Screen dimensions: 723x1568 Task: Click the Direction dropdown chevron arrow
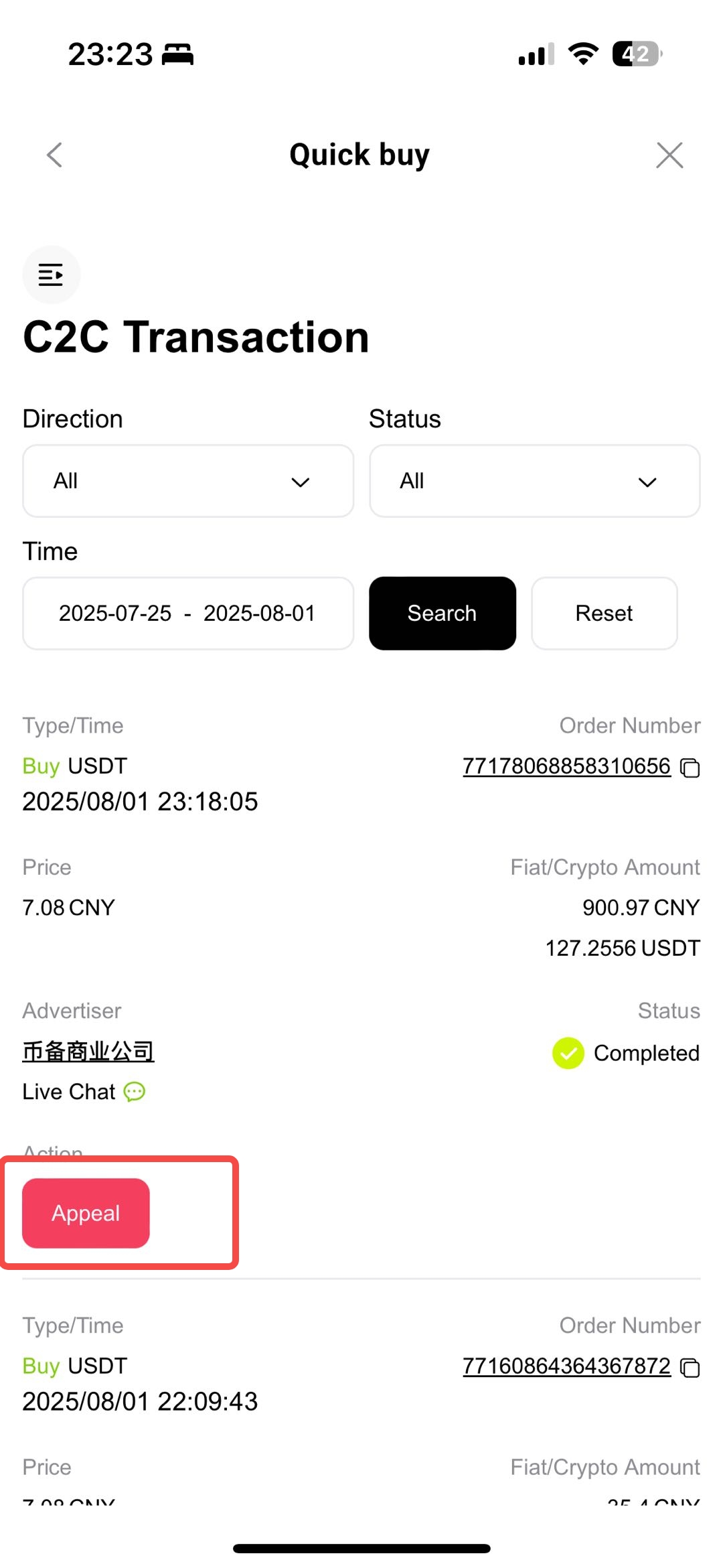tap(301, 482)
